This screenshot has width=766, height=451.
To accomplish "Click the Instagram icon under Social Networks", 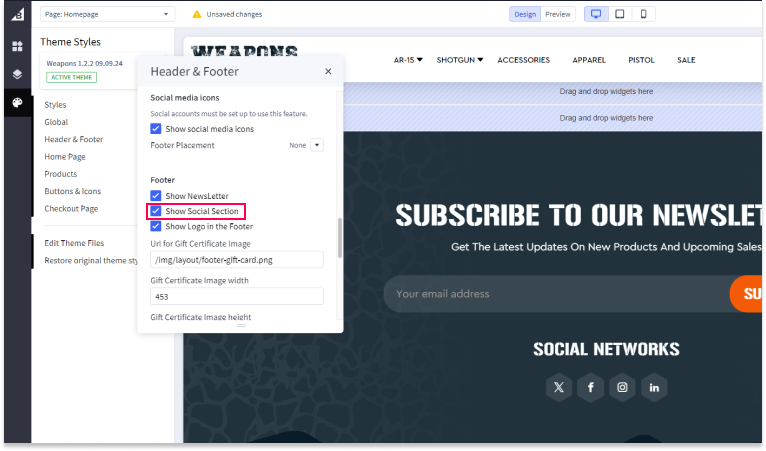I will (622, 387).
